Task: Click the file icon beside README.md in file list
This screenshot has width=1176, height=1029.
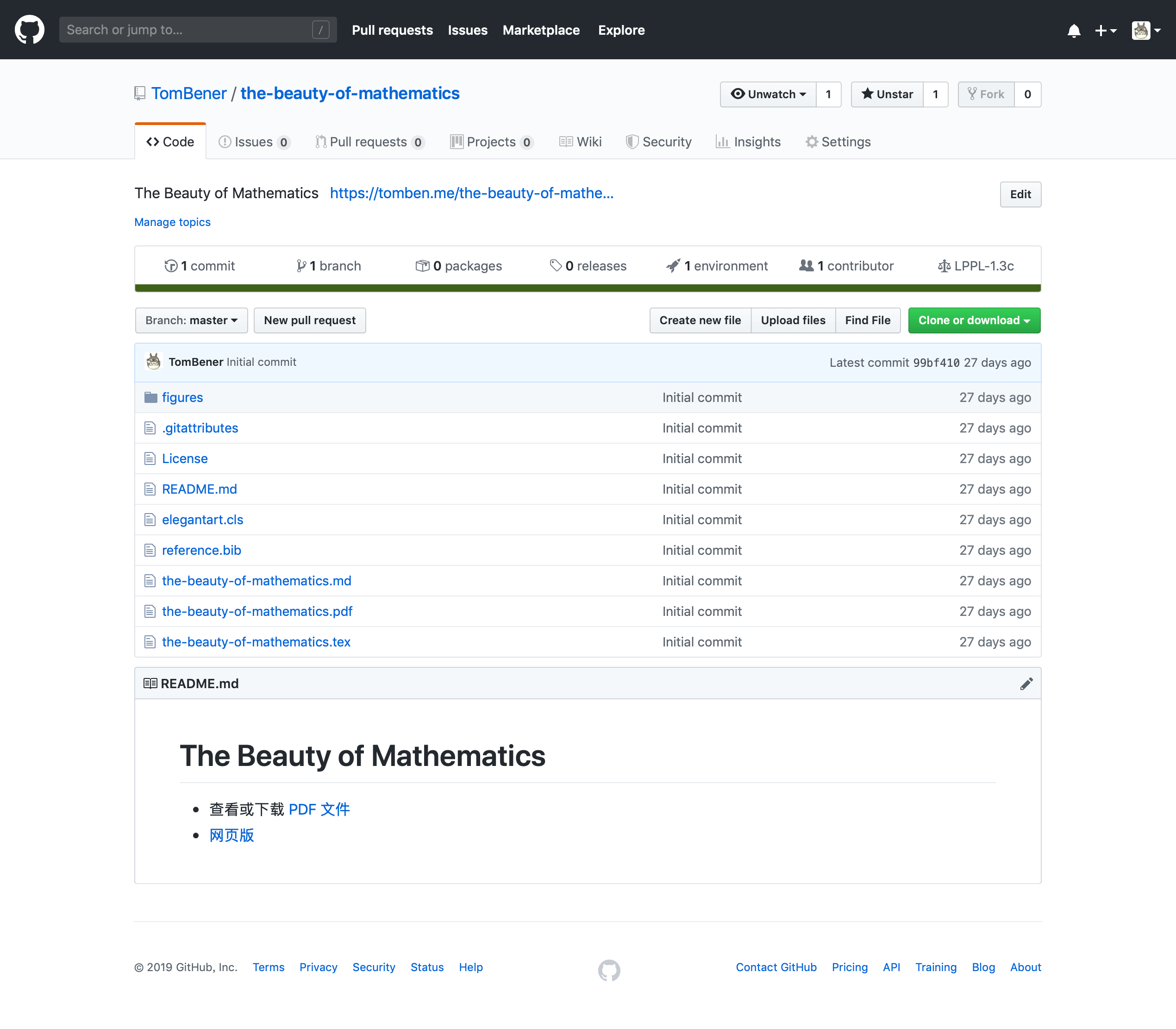Action: [150, 489]
